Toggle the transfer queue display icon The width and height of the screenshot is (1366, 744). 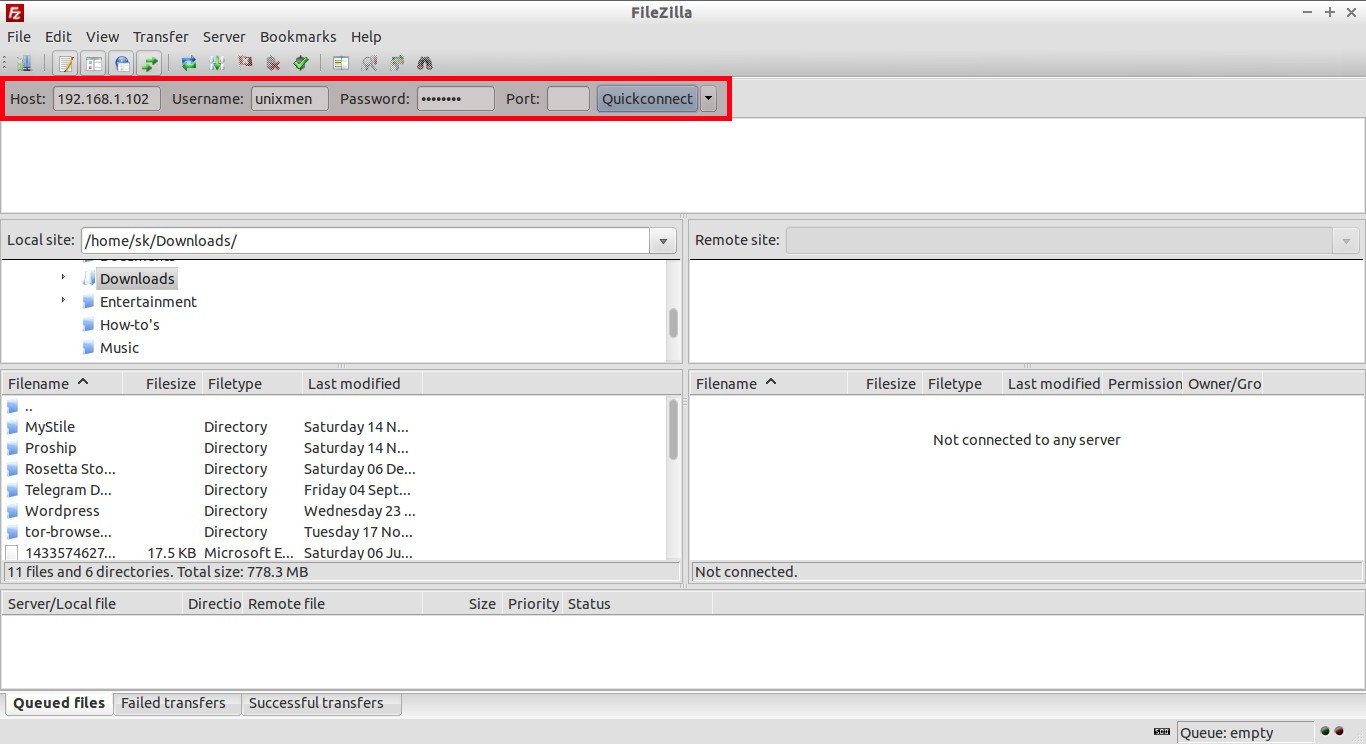coord(150,63)
